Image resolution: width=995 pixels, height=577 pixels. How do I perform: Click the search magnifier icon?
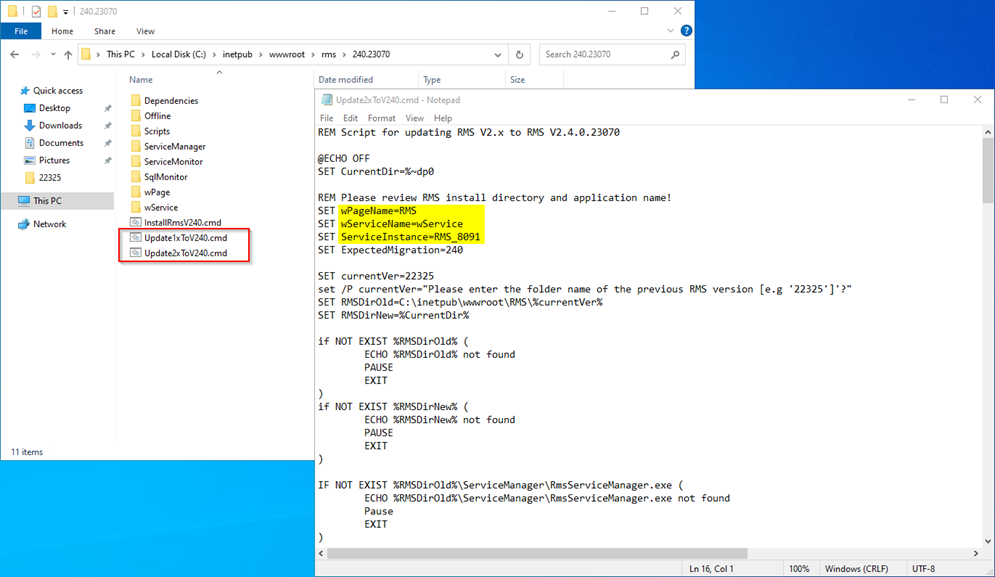[x=675, y=55]
